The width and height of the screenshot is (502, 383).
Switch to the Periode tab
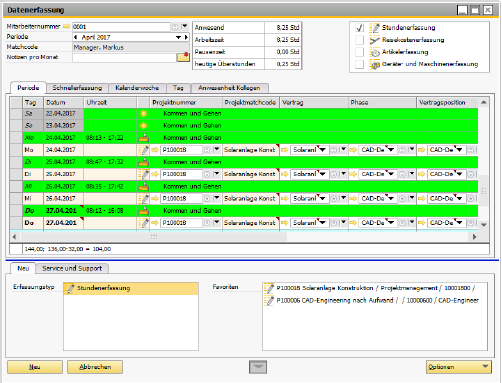pyautogui.click(x=28, y=88)
